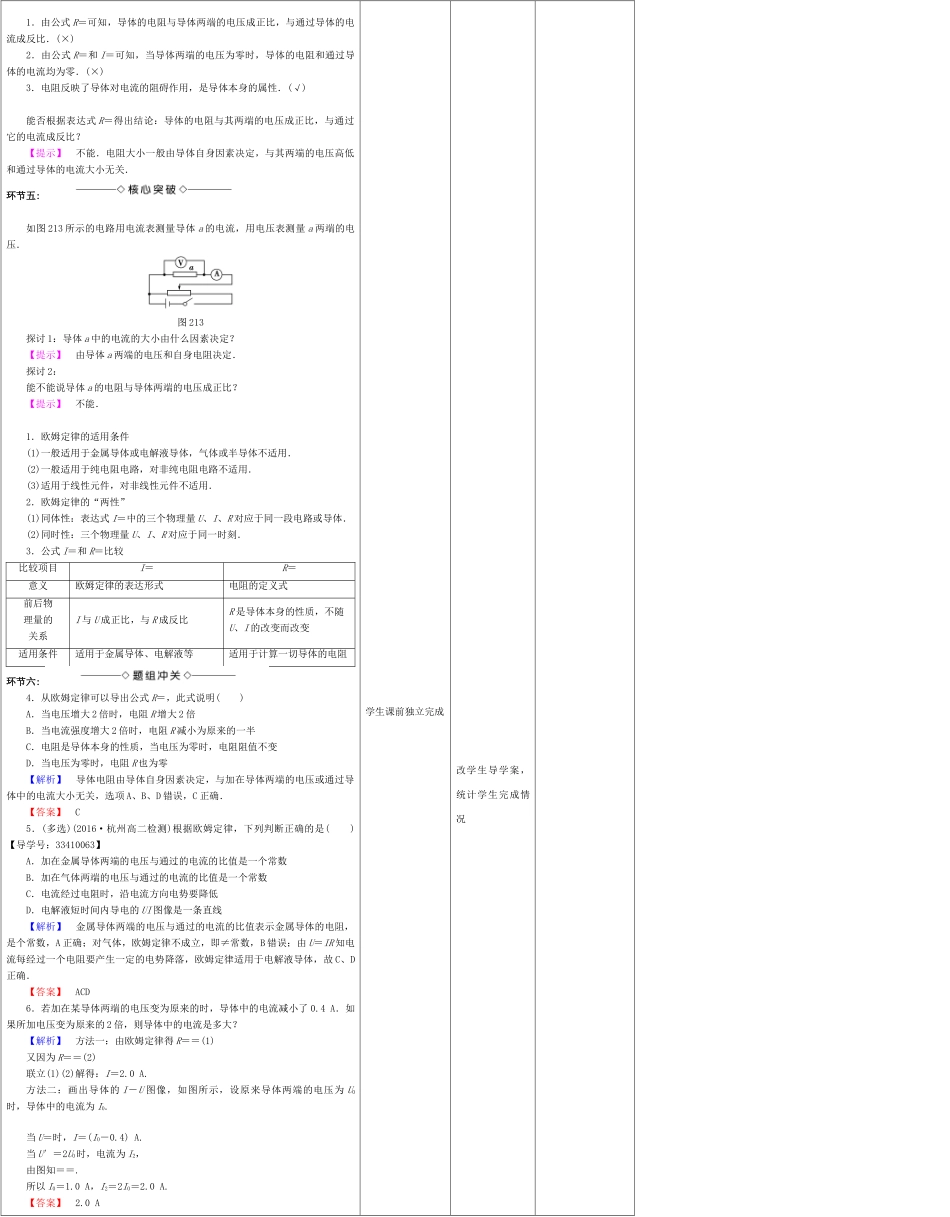Click the heading '2. 欧姆定律的“两性”'
950x1217 pixels.
76,502
